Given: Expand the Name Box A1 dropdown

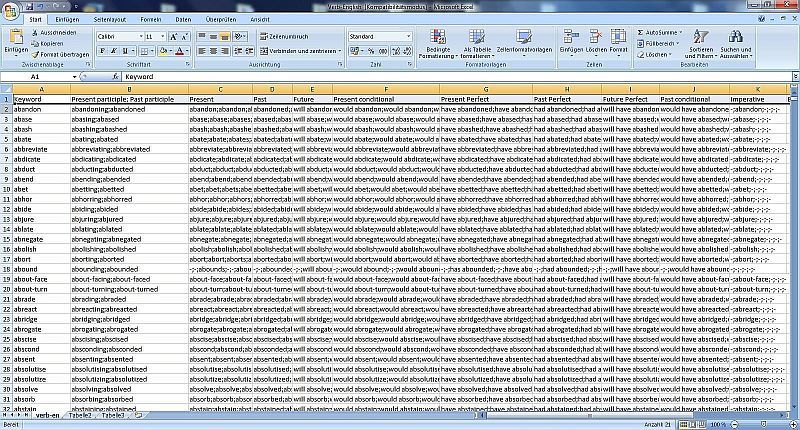Looking at the screenshot, I should pyautogui.click(x=74, y=77).
